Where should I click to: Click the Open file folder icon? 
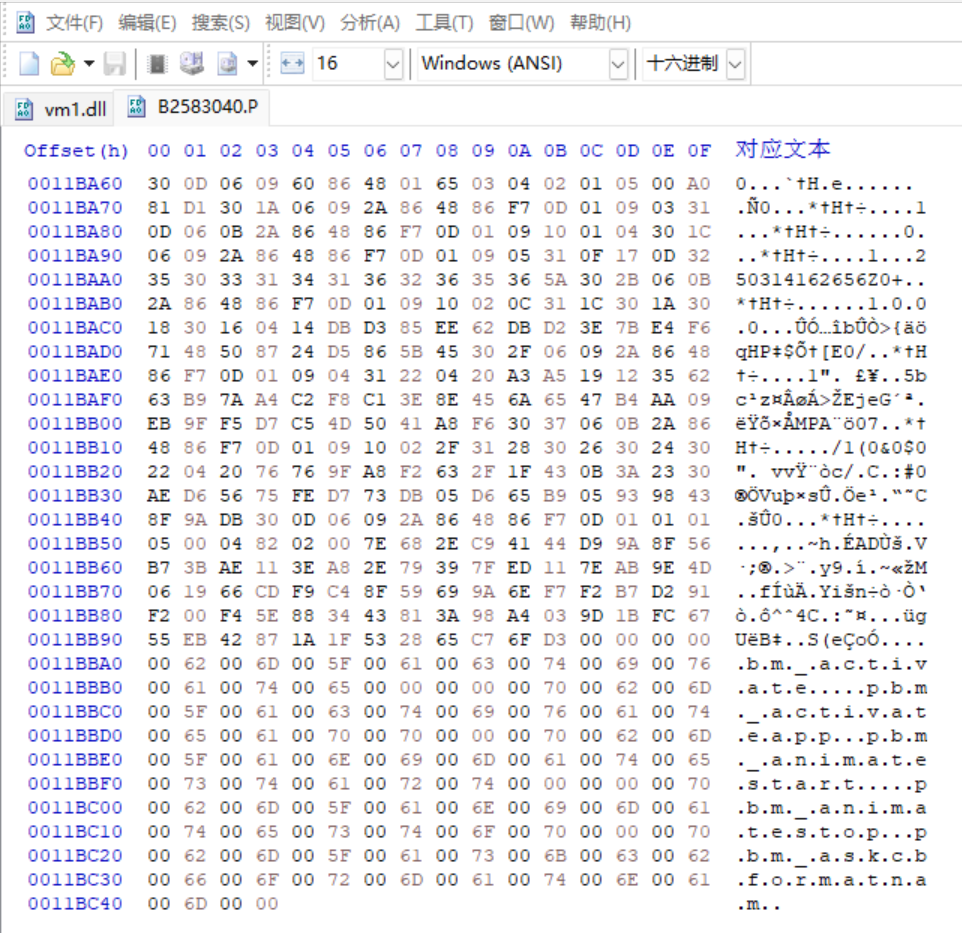click(62, 63)
